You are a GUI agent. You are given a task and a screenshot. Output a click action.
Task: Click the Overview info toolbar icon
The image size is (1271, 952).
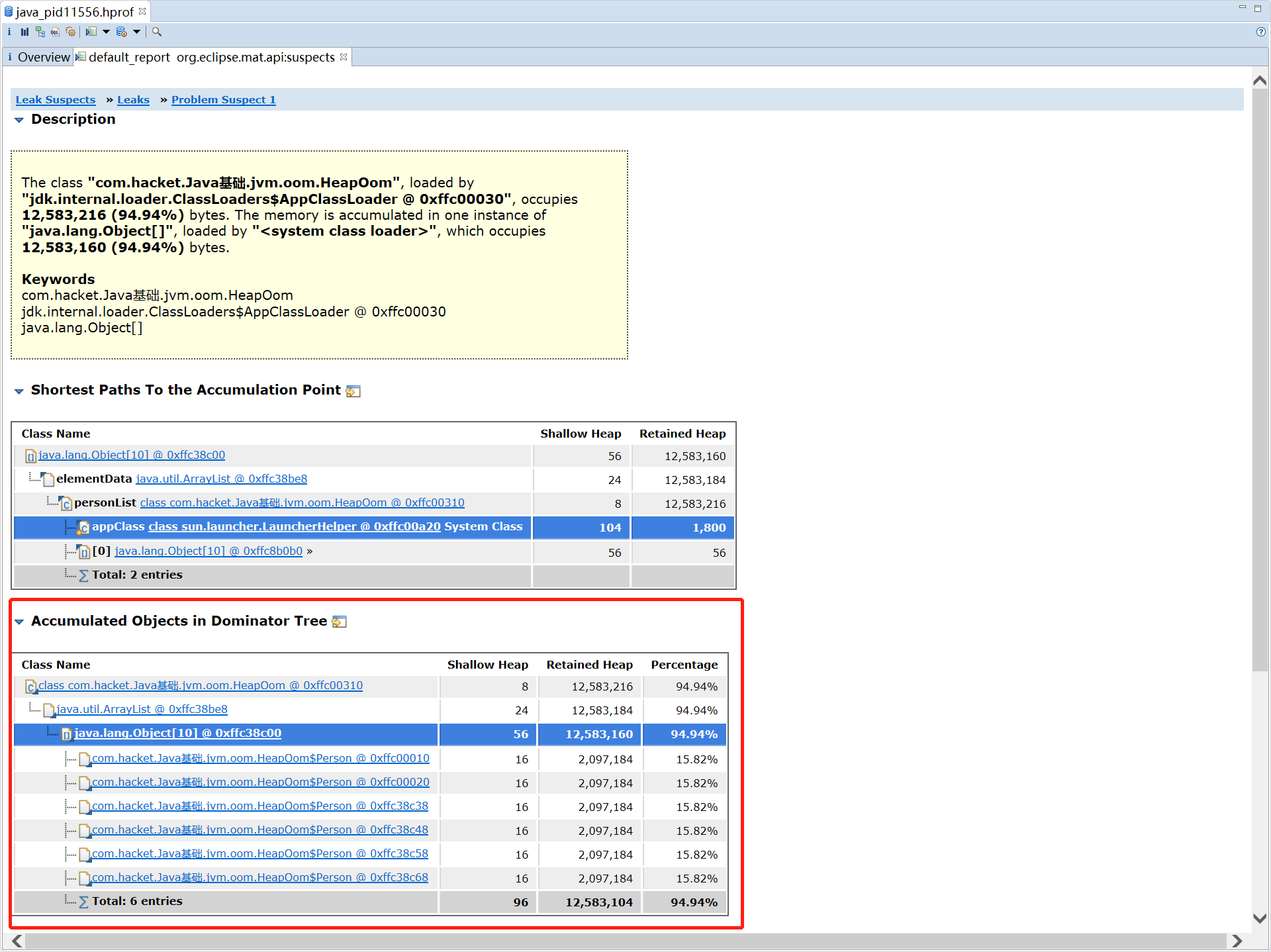[9, 32]
